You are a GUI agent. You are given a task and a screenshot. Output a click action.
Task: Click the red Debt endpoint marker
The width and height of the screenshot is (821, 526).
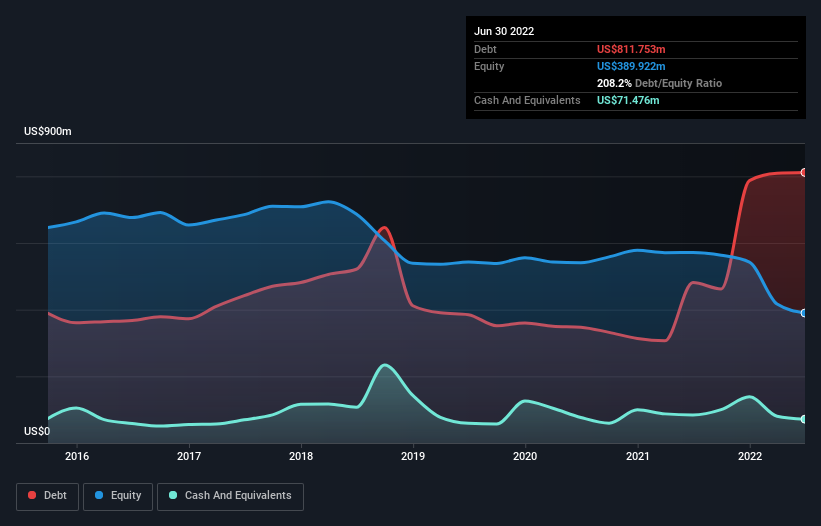pos(804,173)
